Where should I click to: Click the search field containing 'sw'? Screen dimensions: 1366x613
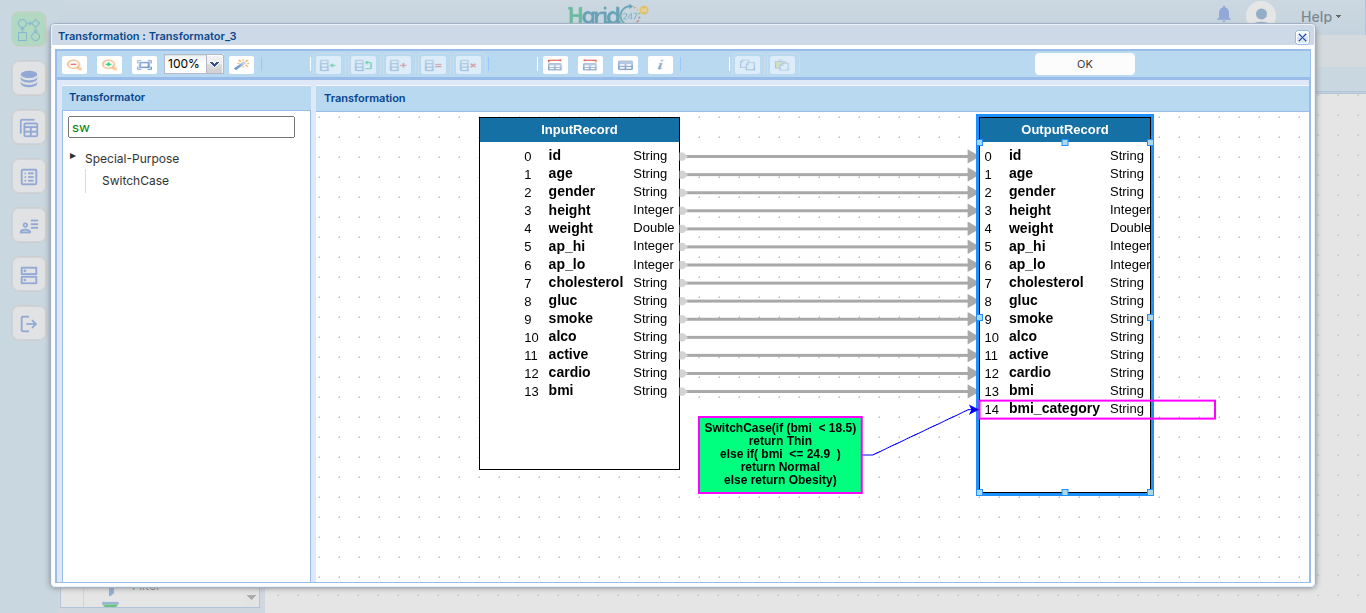[x=181, y=127]
